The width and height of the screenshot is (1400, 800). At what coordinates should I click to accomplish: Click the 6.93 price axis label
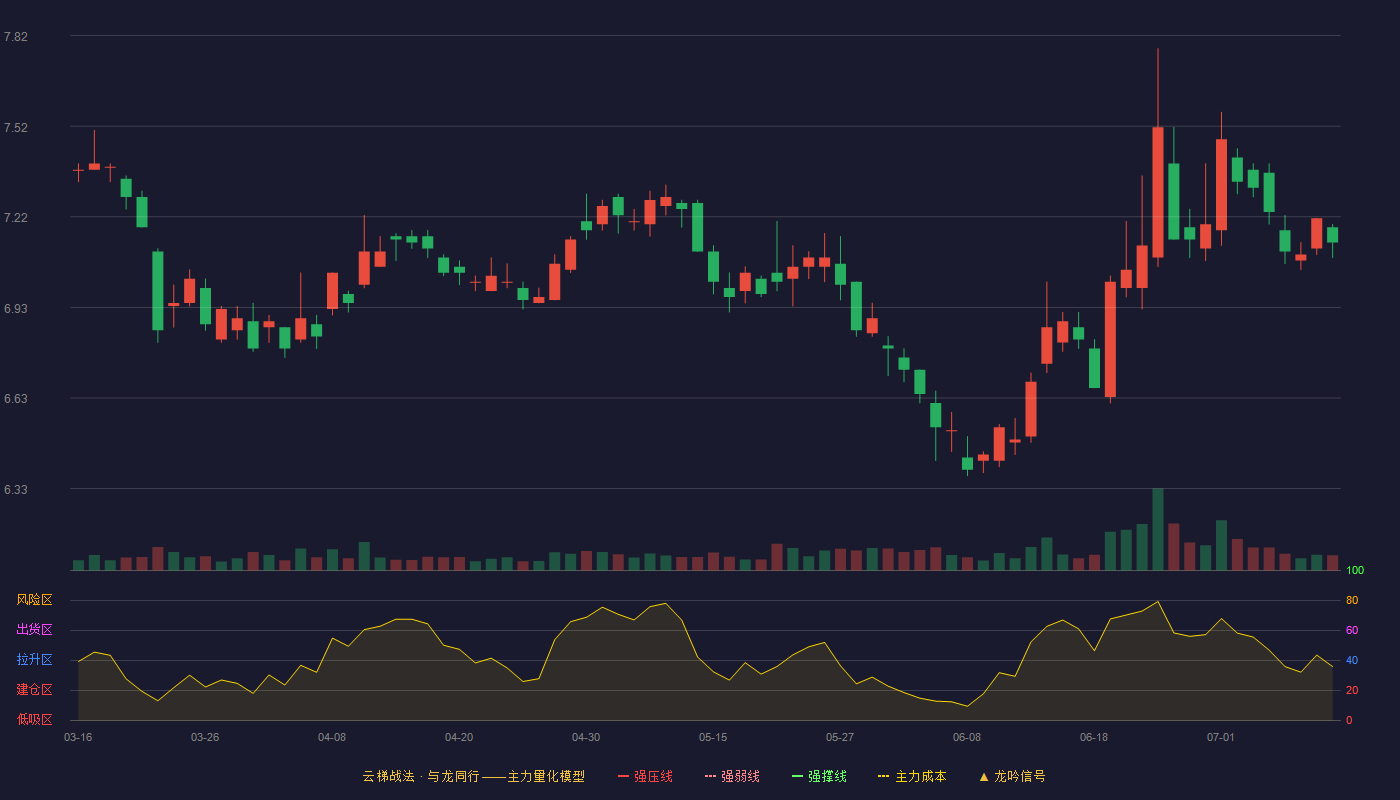tap(16, 309)
